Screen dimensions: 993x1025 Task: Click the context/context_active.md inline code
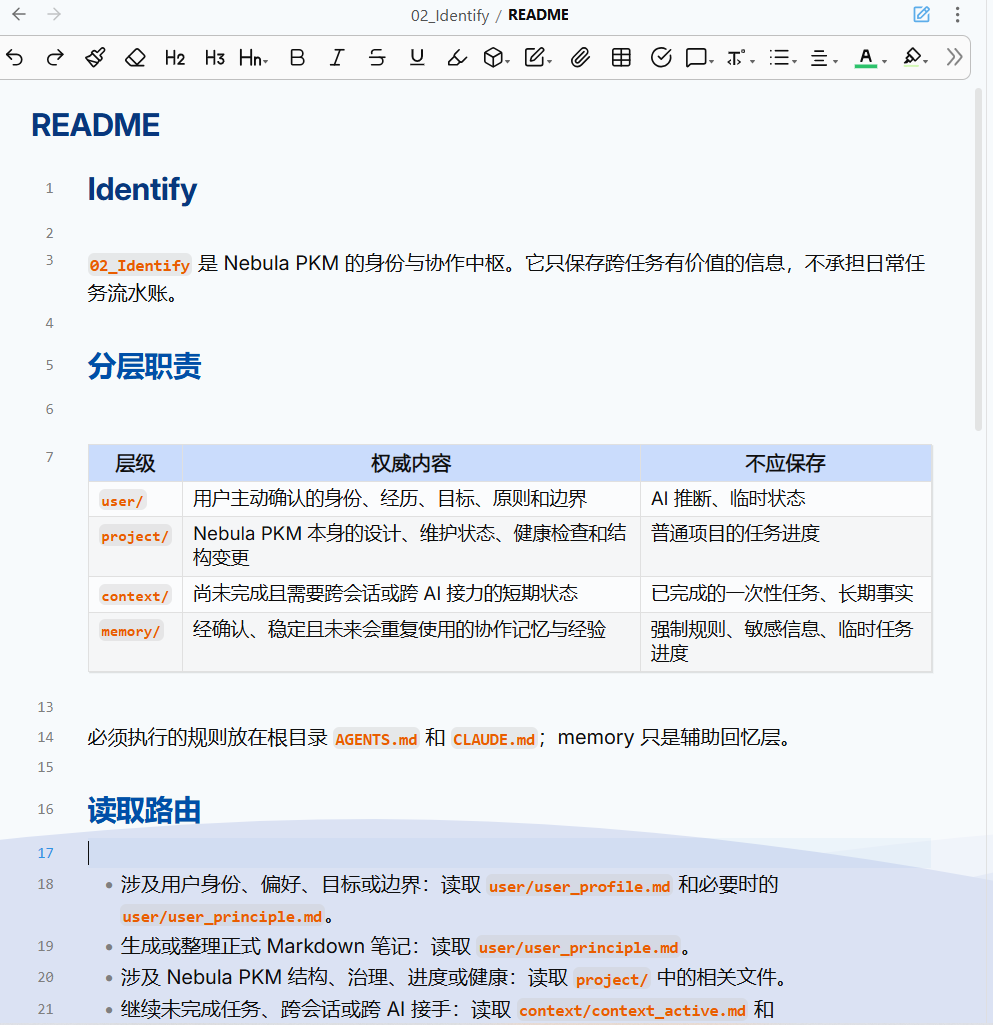point(632,1011)
